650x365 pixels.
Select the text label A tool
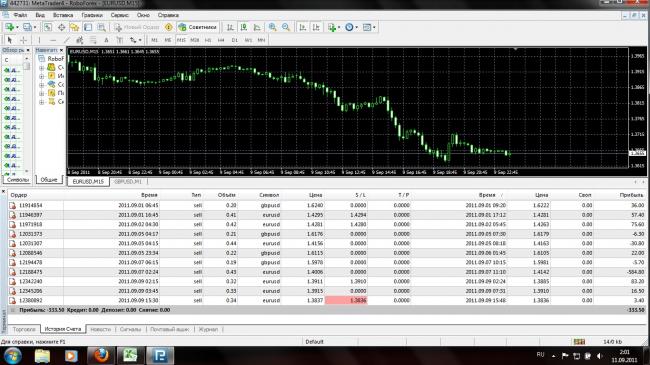(107, 40)
